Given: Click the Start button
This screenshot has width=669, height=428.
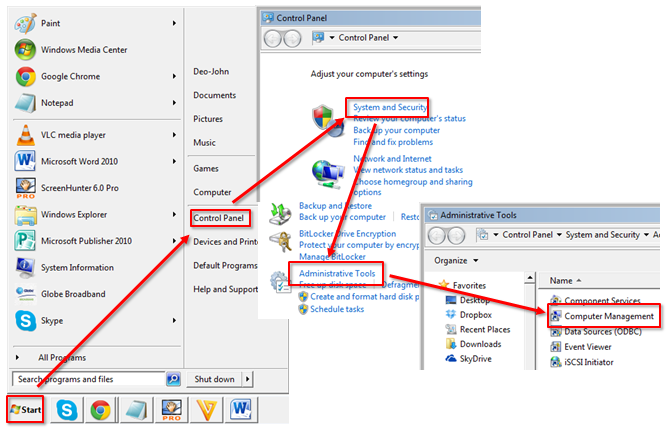Looking at the screenshot, I should click(26, 410).
